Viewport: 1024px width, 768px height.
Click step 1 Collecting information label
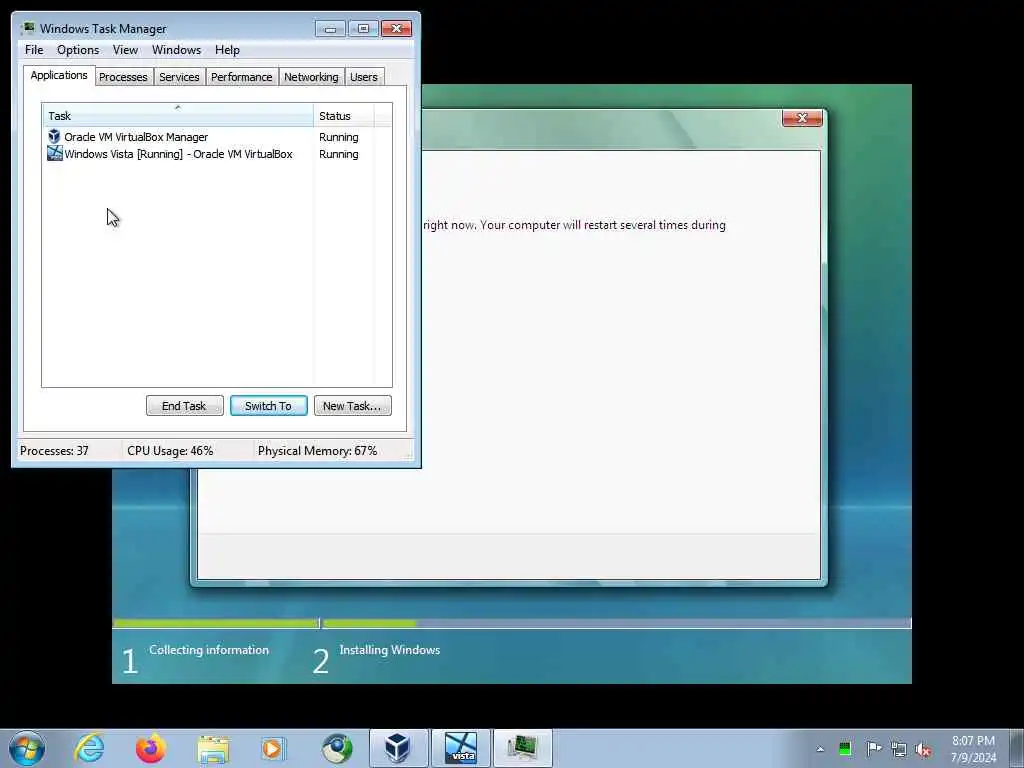click(209, 650)
